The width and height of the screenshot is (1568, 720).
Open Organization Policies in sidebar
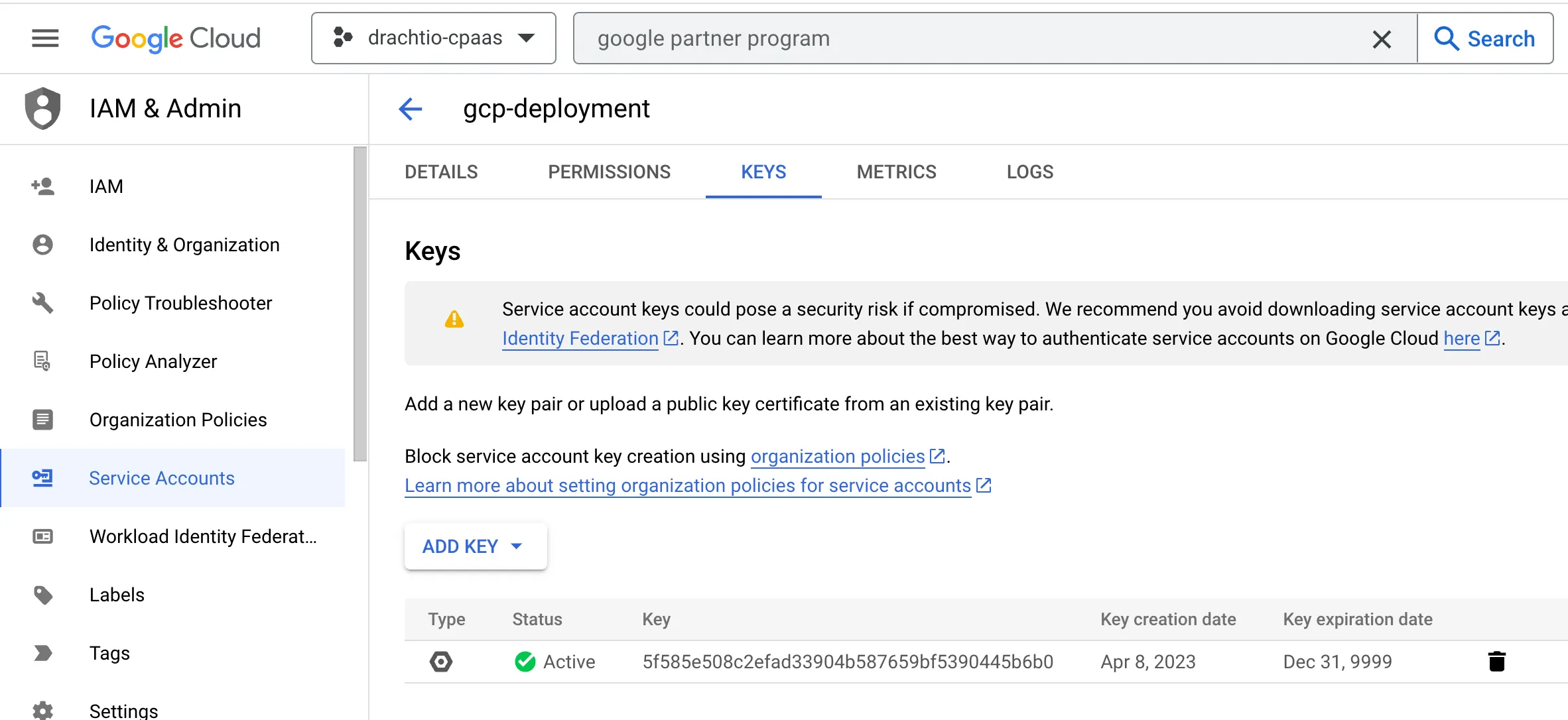click(x=172, y=420)
